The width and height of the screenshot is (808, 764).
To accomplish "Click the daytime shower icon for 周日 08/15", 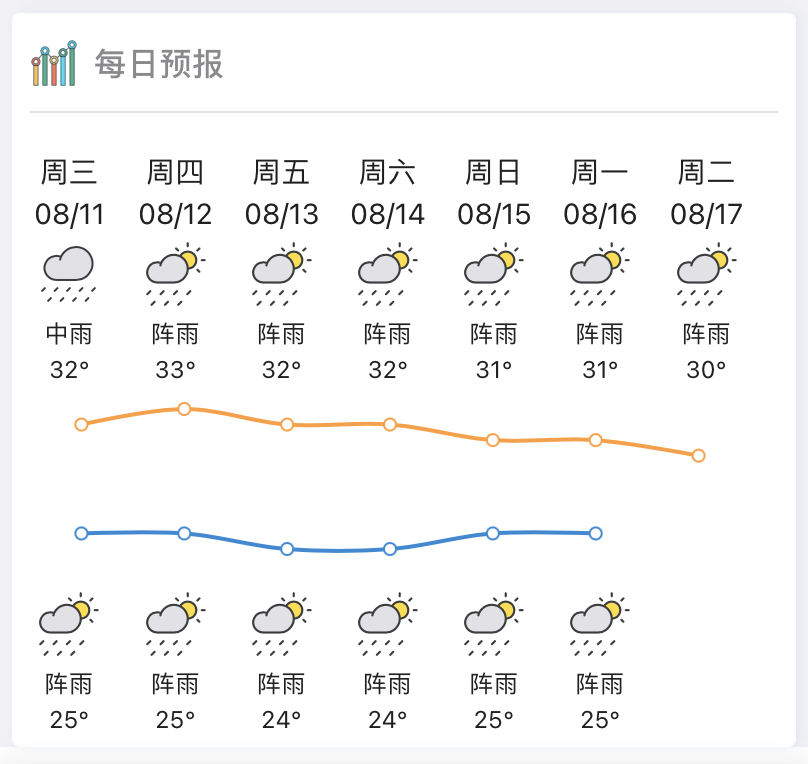I will pyautogui.click(x=494, y=274).
